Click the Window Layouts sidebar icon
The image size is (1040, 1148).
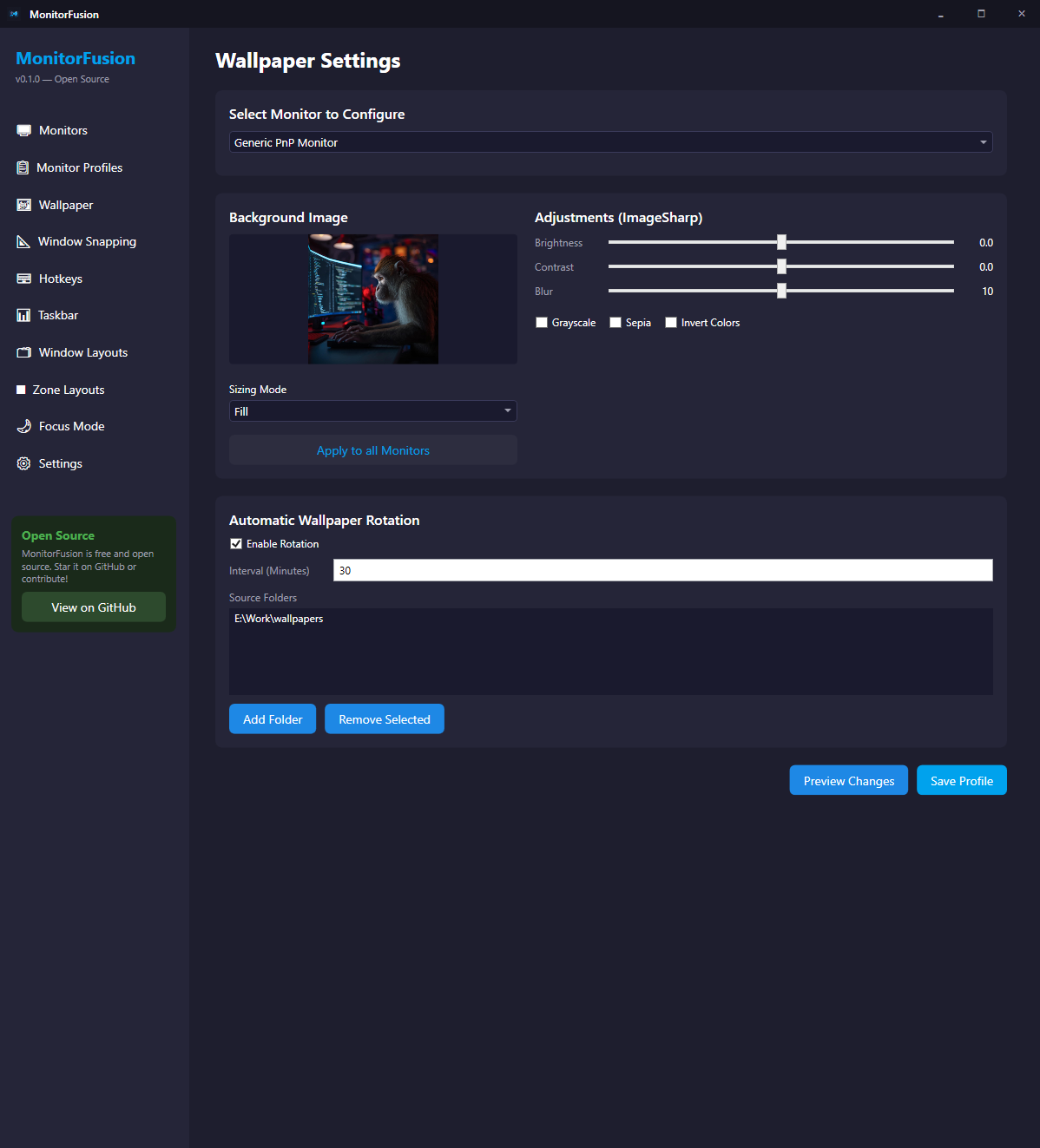coord(23,351)
